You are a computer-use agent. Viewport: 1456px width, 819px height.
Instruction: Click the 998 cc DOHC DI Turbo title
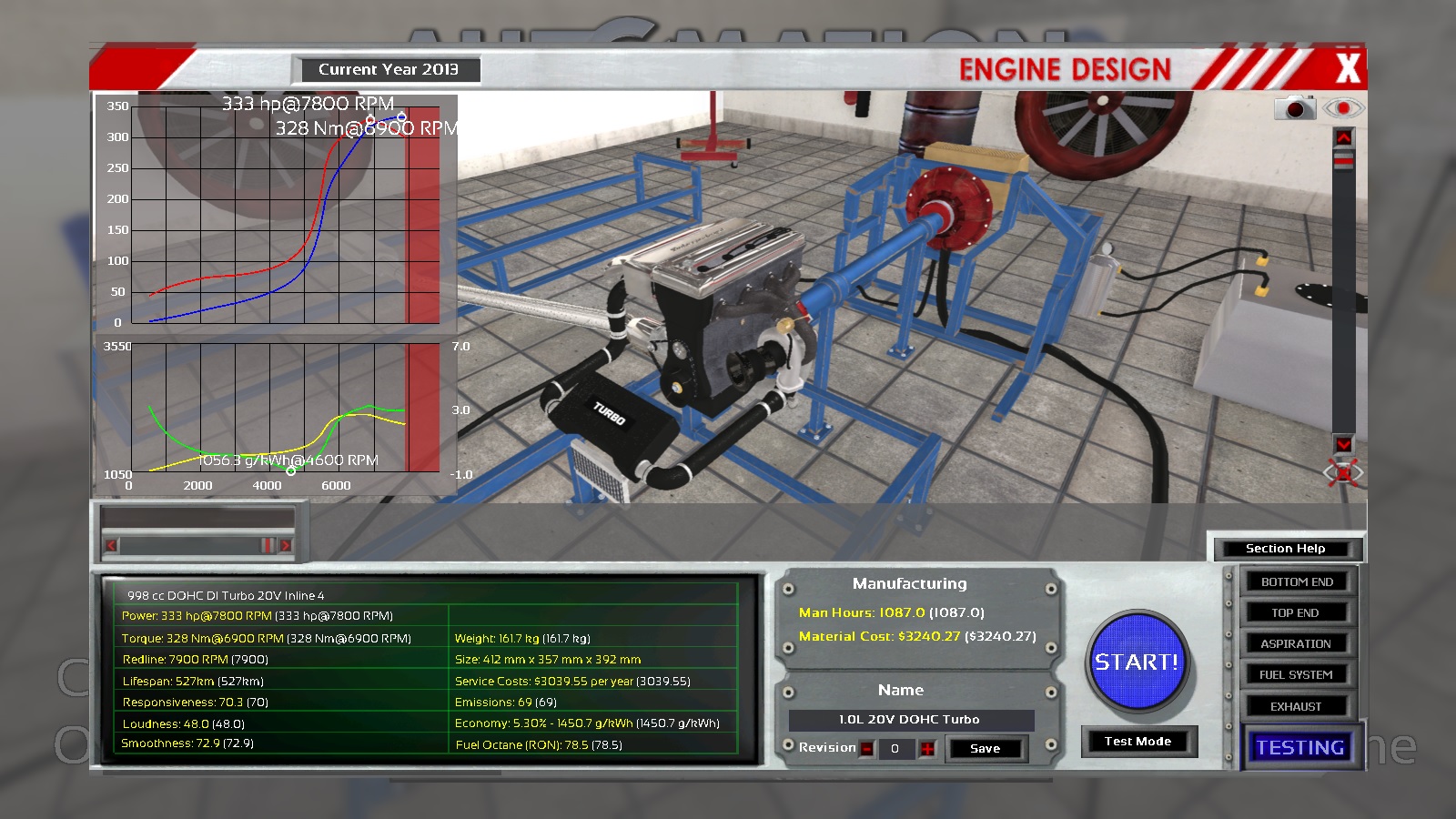(x=226, y=596)
